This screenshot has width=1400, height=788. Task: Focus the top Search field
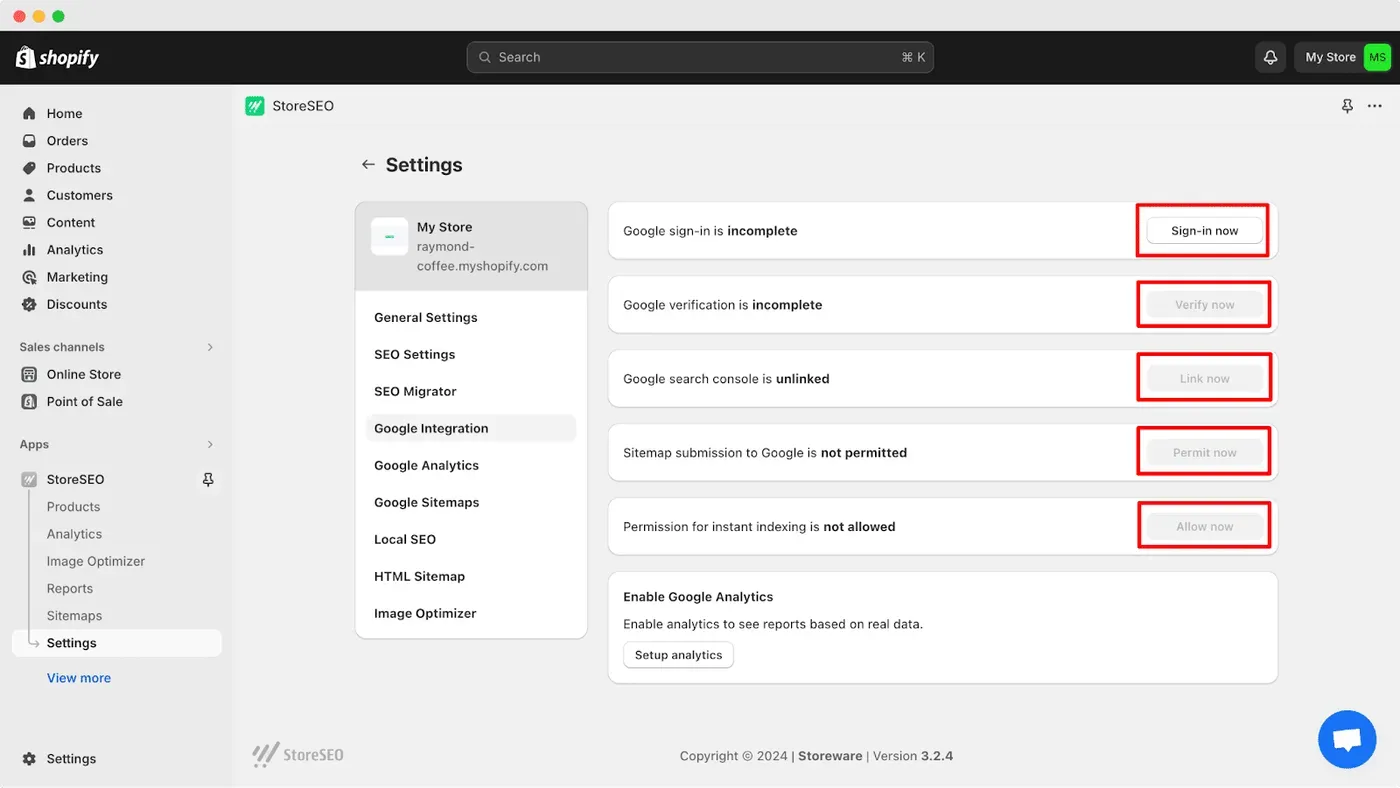[x=700, y=57]
